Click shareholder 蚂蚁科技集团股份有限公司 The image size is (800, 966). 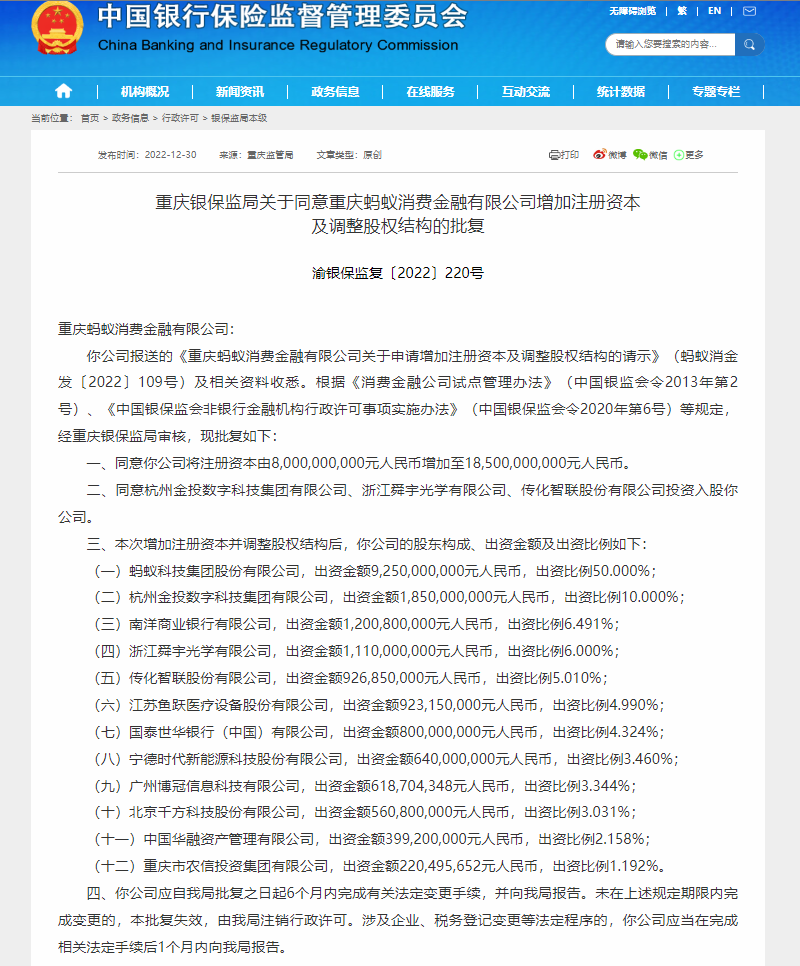point(214,571)
